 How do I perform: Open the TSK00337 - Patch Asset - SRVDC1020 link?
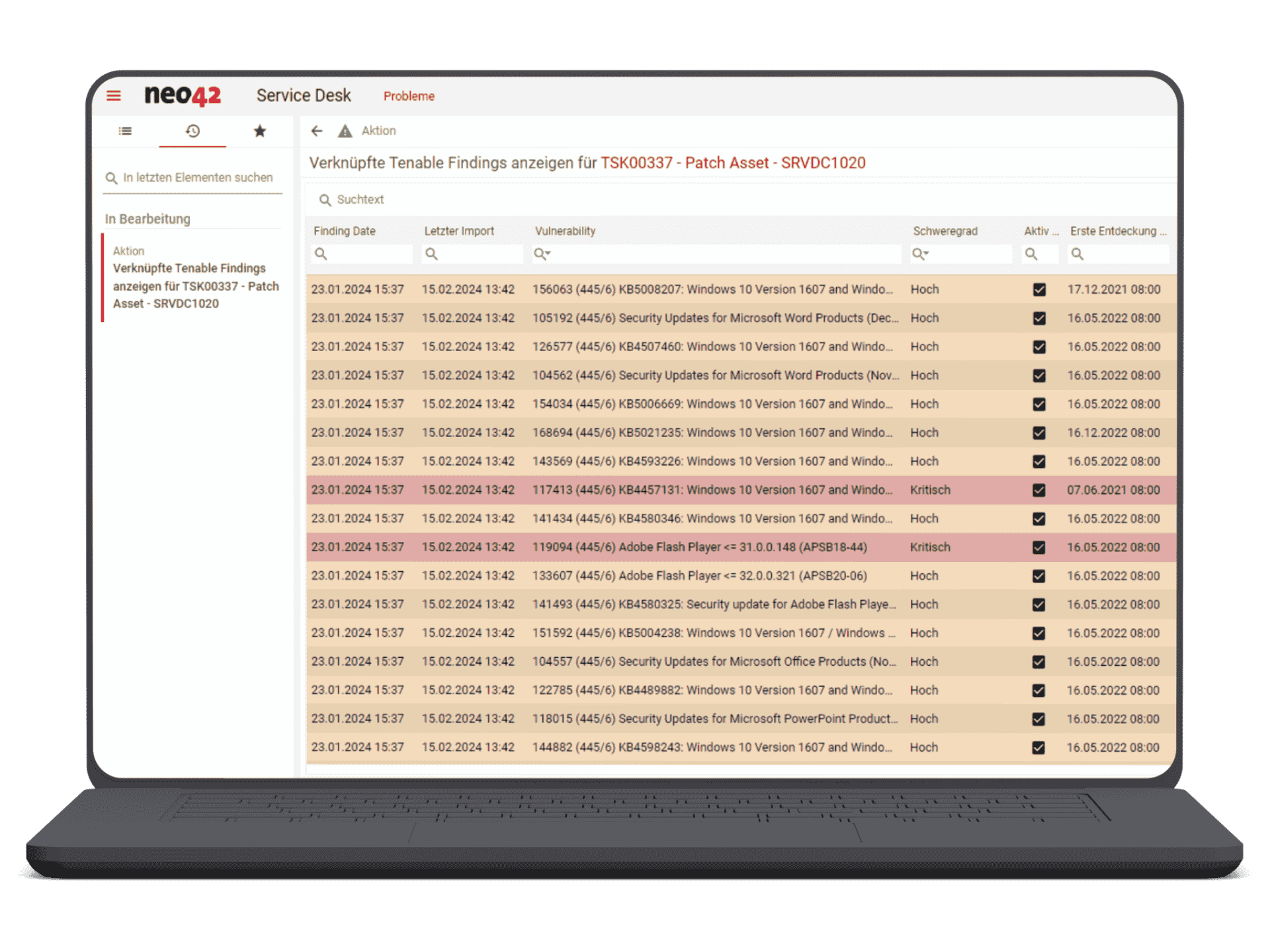(x=733, y=163)
